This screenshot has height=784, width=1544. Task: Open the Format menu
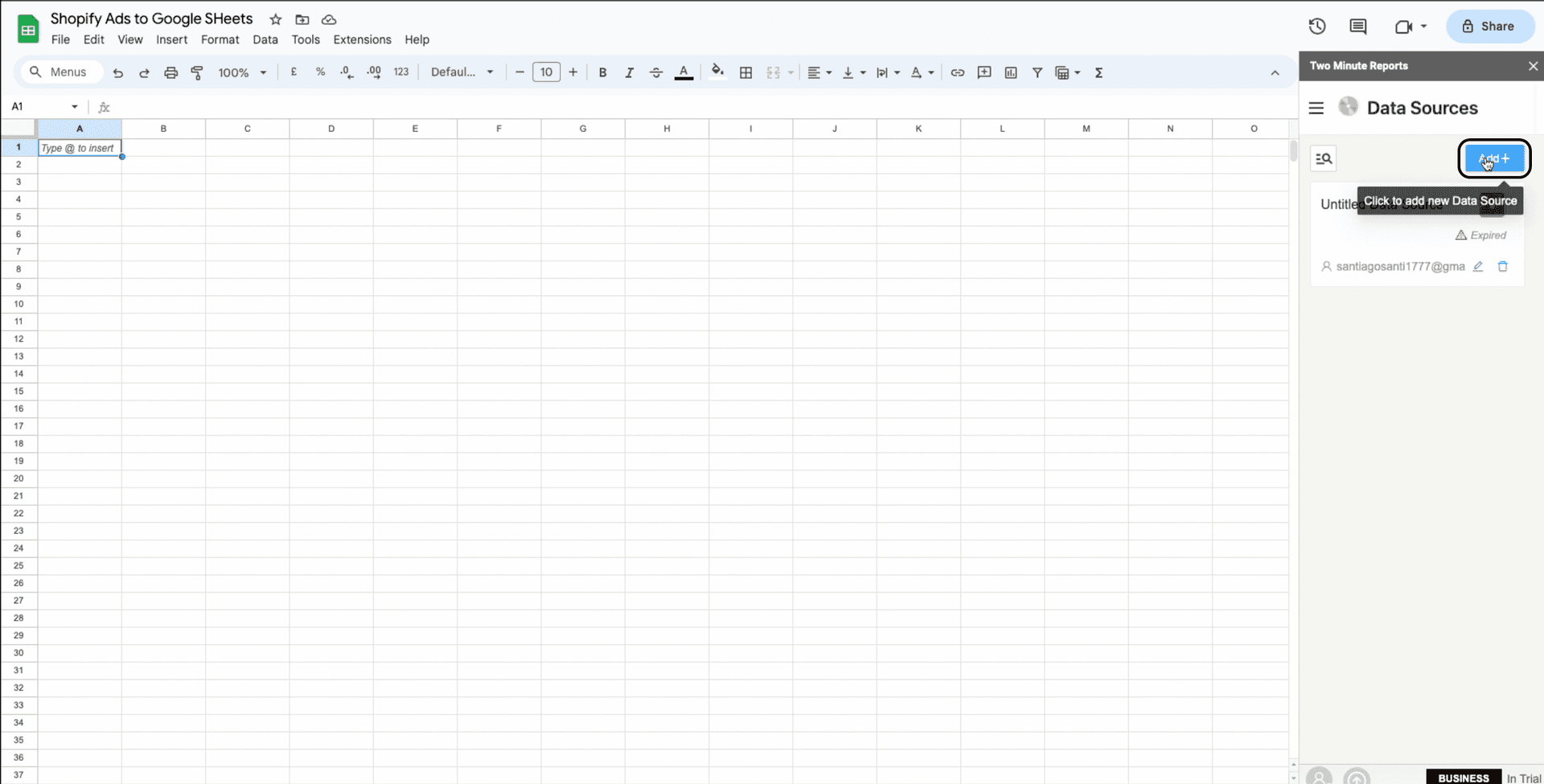220,39
